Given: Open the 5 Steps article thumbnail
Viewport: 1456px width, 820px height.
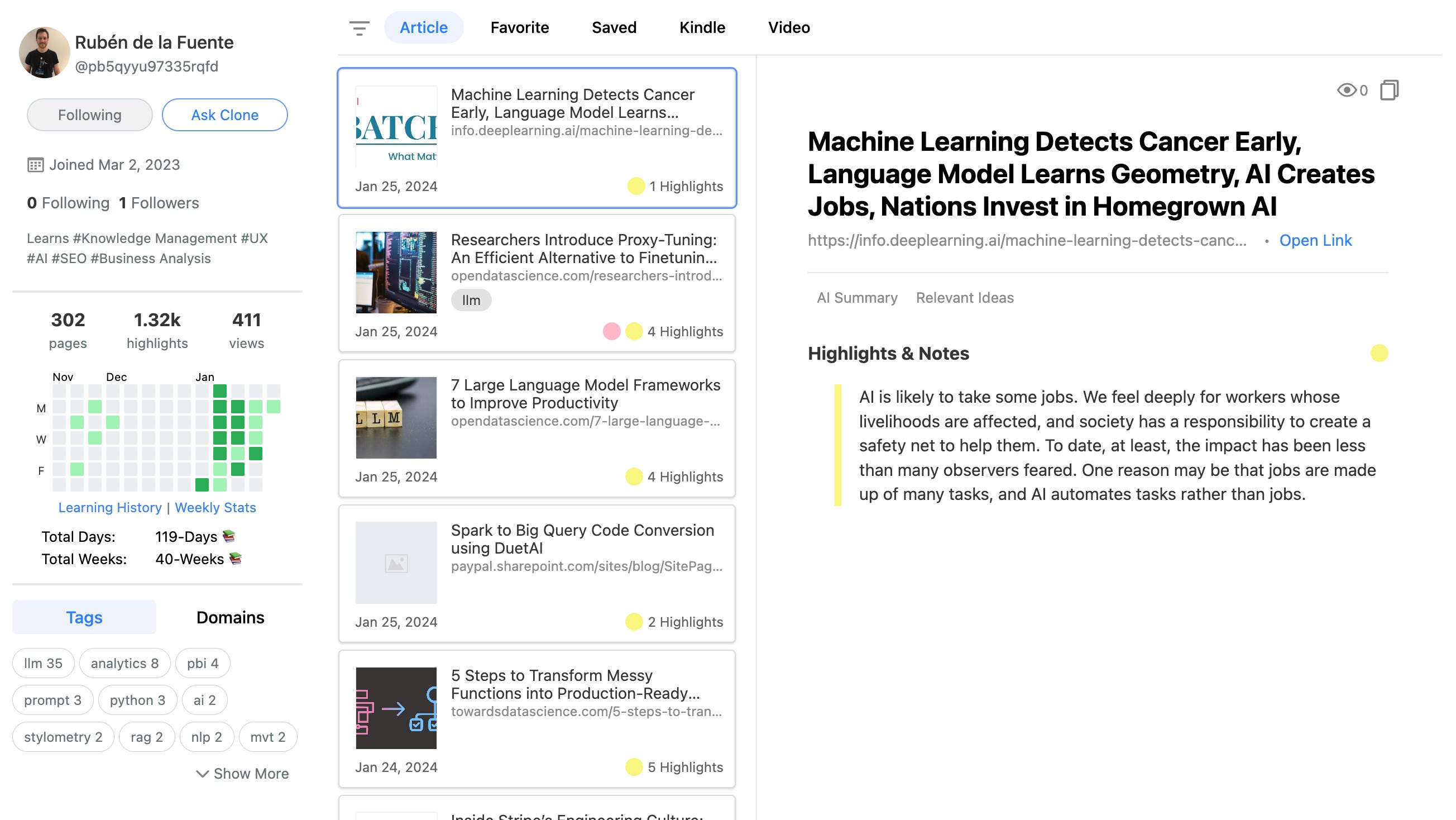Looking at the screenshot, I should 396,708.
